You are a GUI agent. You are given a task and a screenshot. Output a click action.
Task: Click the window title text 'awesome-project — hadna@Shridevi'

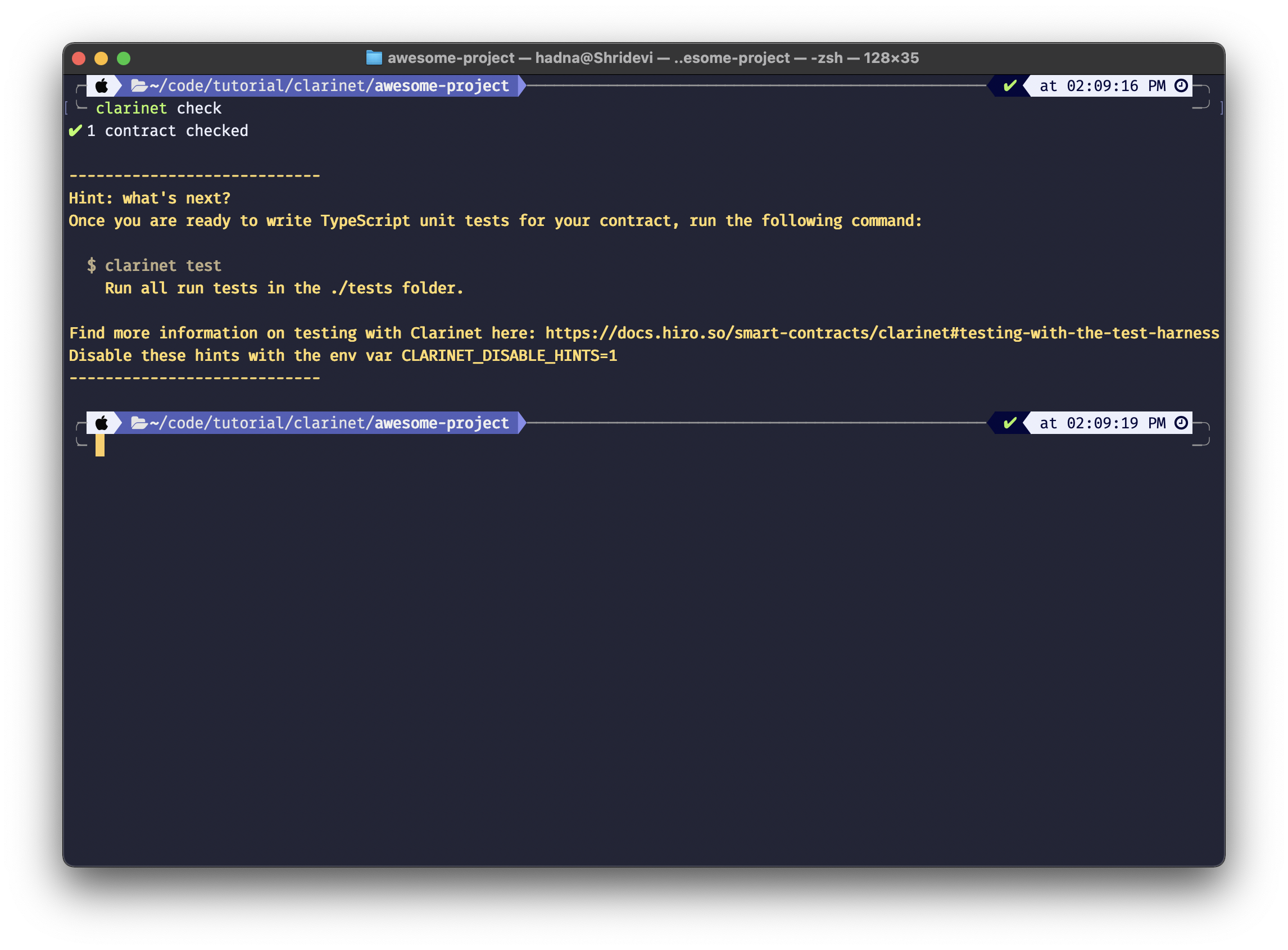pos(520,57)
